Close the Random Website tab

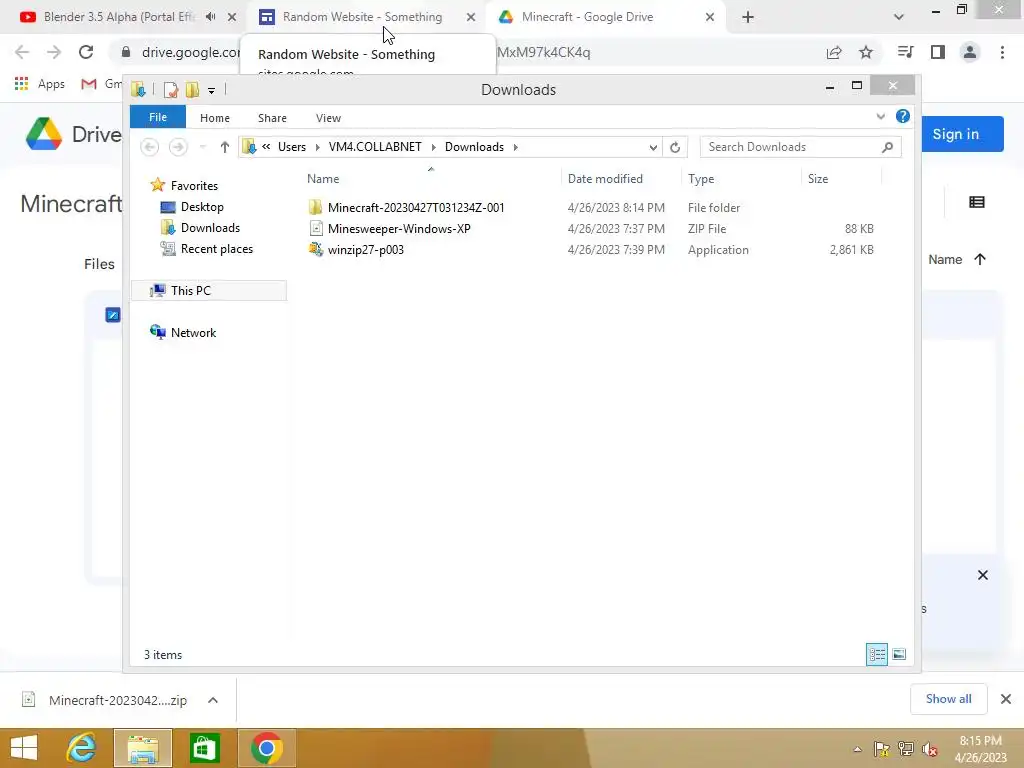pyautogui.click(x=471, y=17)
